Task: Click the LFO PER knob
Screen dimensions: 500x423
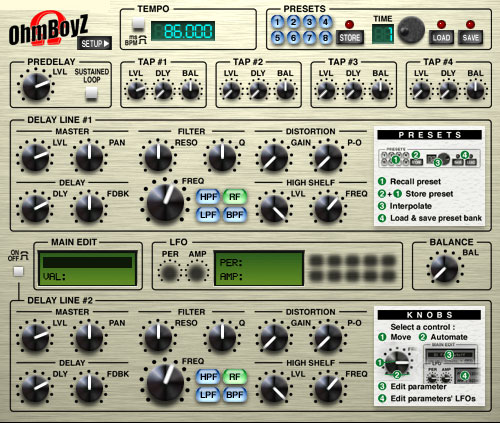Action: pos(170,272)
